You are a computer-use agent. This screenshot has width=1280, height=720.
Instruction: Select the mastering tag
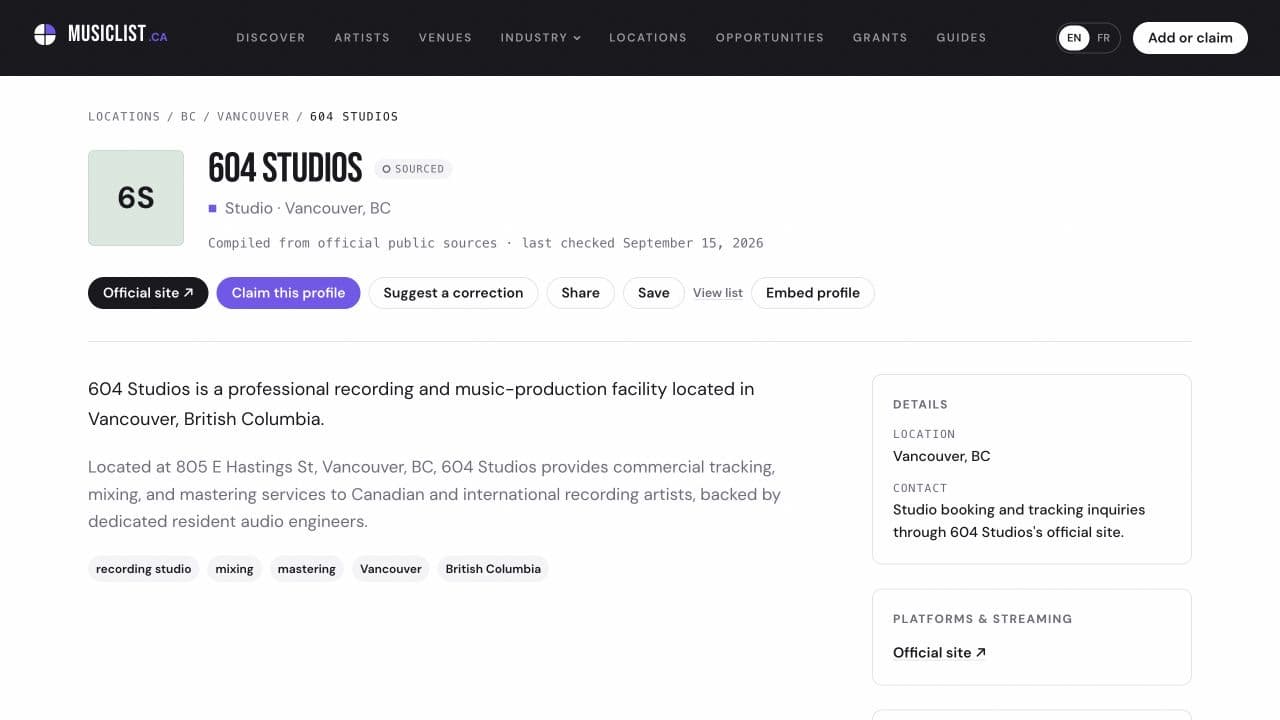point(307,569)
